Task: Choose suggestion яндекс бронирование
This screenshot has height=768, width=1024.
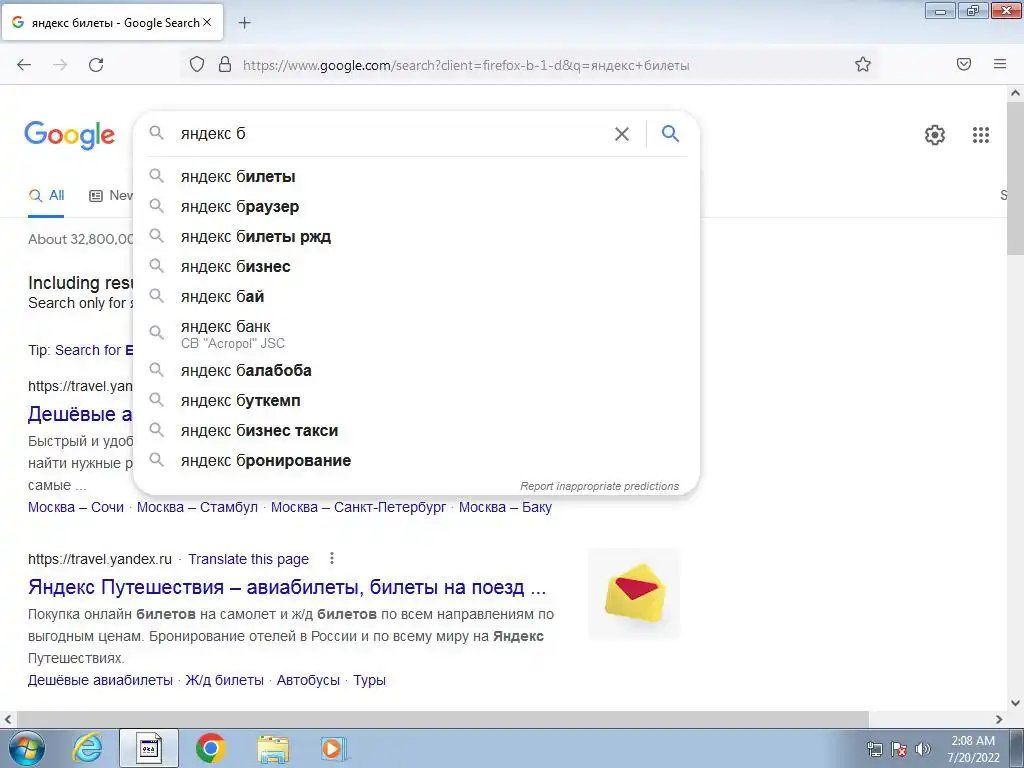Action: pyautogui.click(x=417, y=460)
